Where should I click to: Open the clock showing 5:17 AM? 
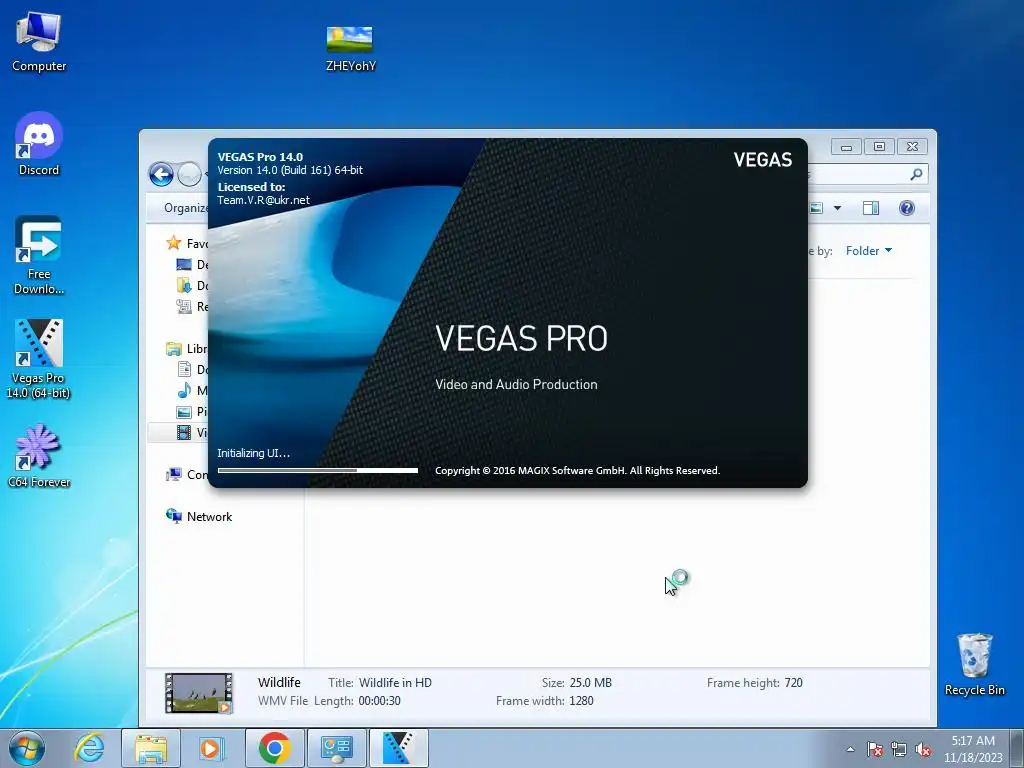pos(973,749)
